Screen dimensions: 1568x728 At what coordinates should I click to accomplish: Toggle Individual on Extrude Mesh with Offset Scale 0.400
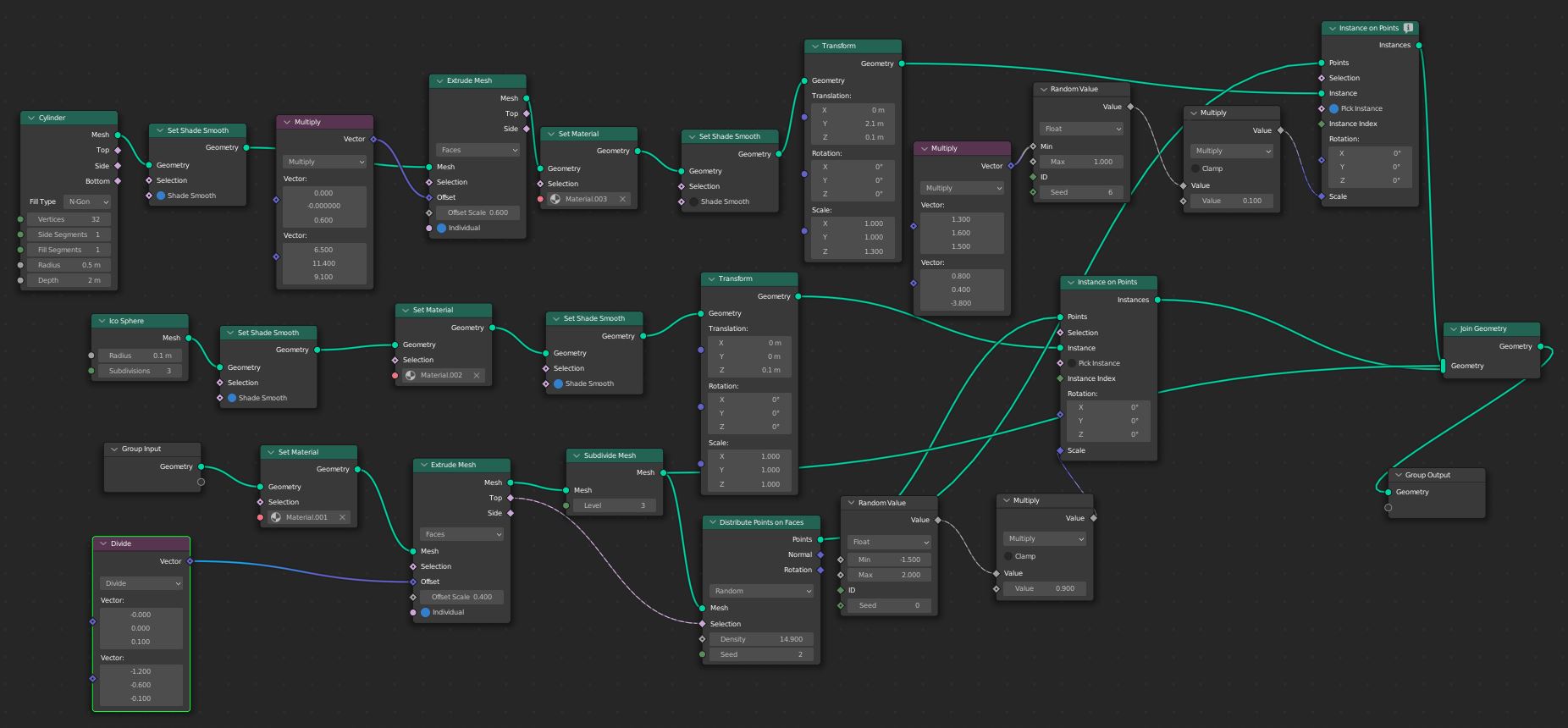[426, 612]
